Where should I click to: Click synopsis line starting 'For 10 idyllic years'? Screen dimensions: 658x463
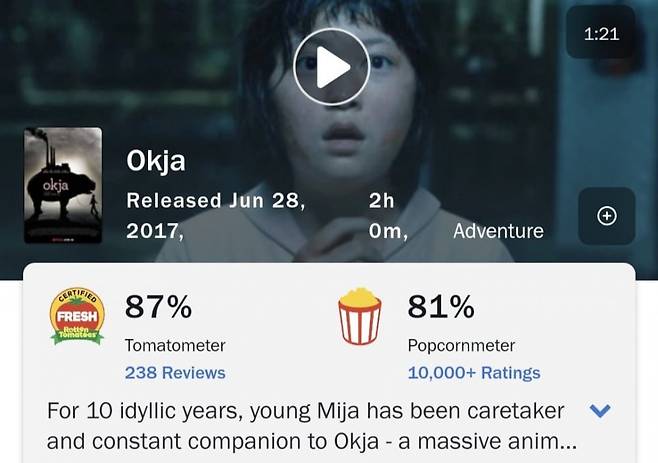coord(306,410)
